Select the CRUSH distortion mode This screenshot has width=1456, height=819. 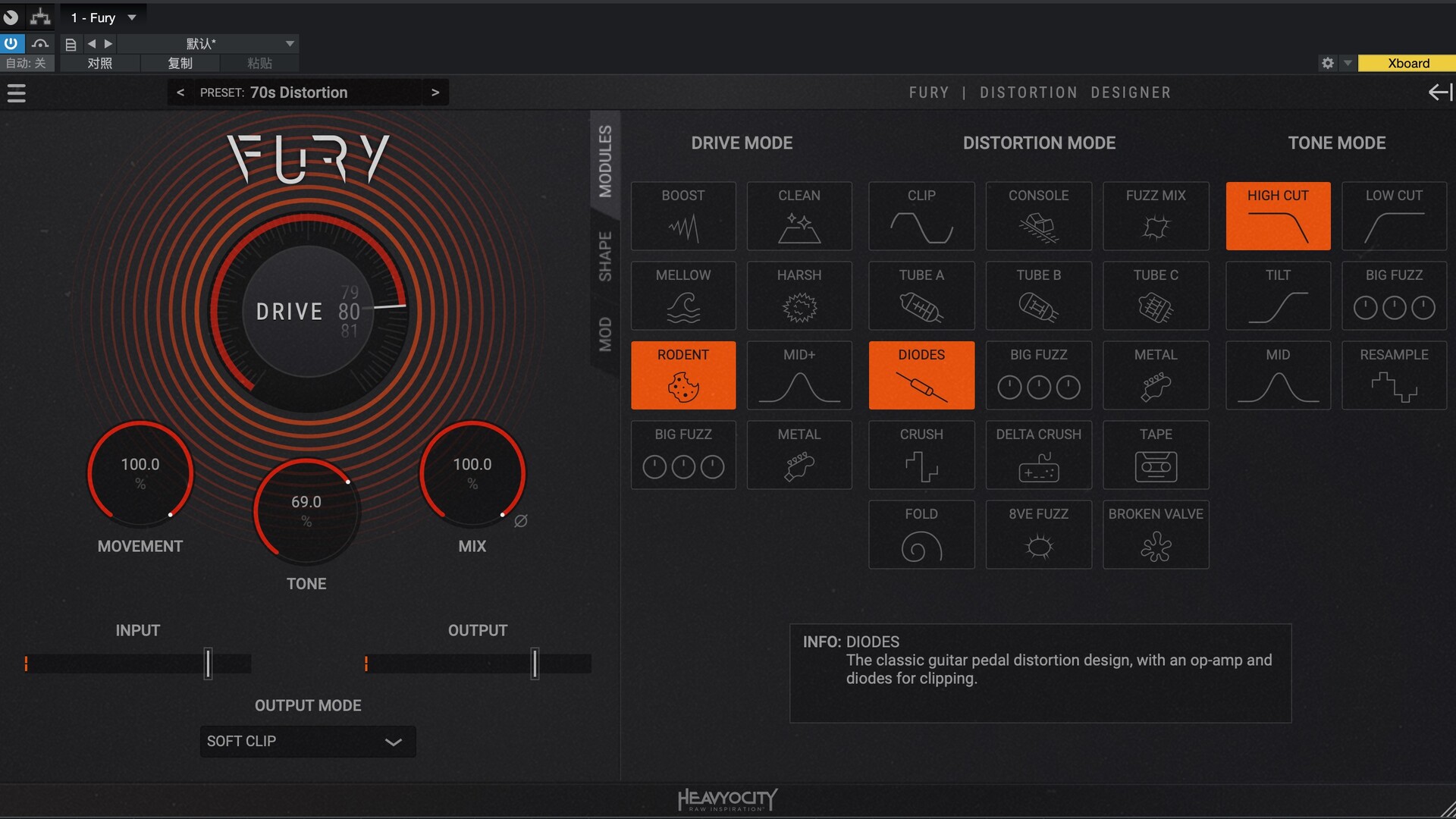click(921, 455)
